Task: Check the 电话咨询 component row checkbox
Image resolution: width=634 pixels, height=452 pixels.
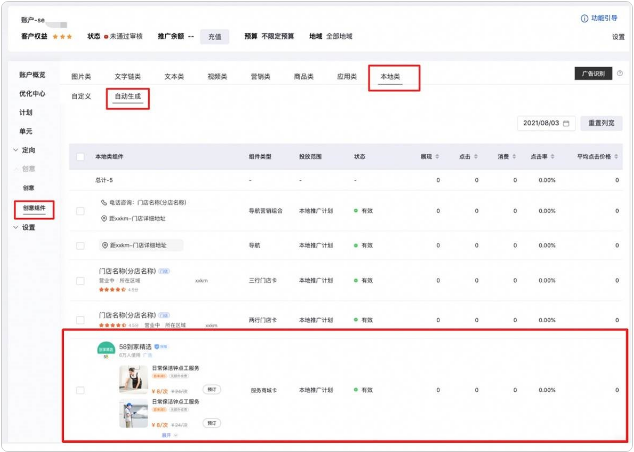Action: pyautogui.click(x=80, y=210)
